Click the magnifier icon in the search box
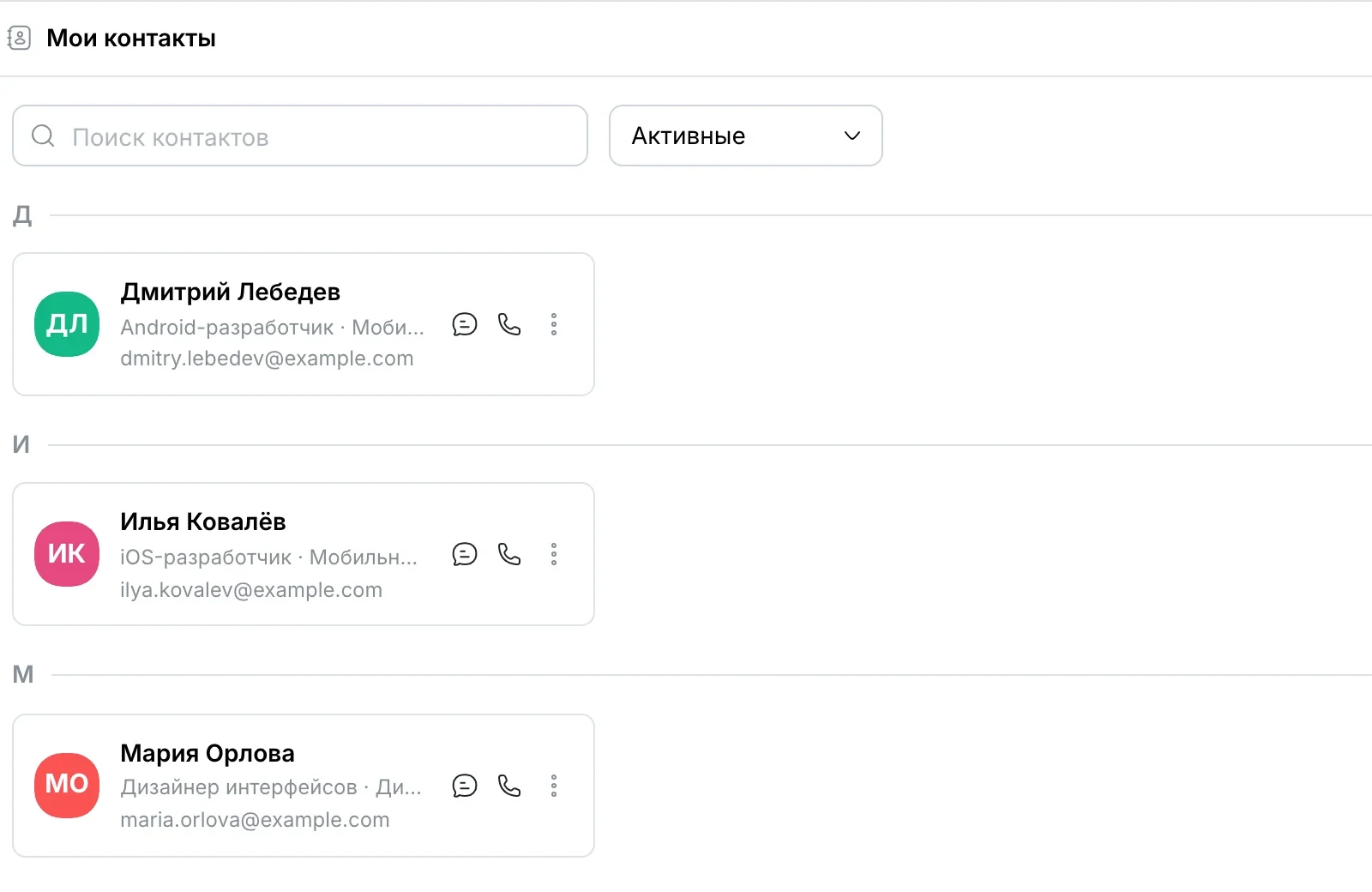Screen dimensions: 1372x892 coord(43,136)
